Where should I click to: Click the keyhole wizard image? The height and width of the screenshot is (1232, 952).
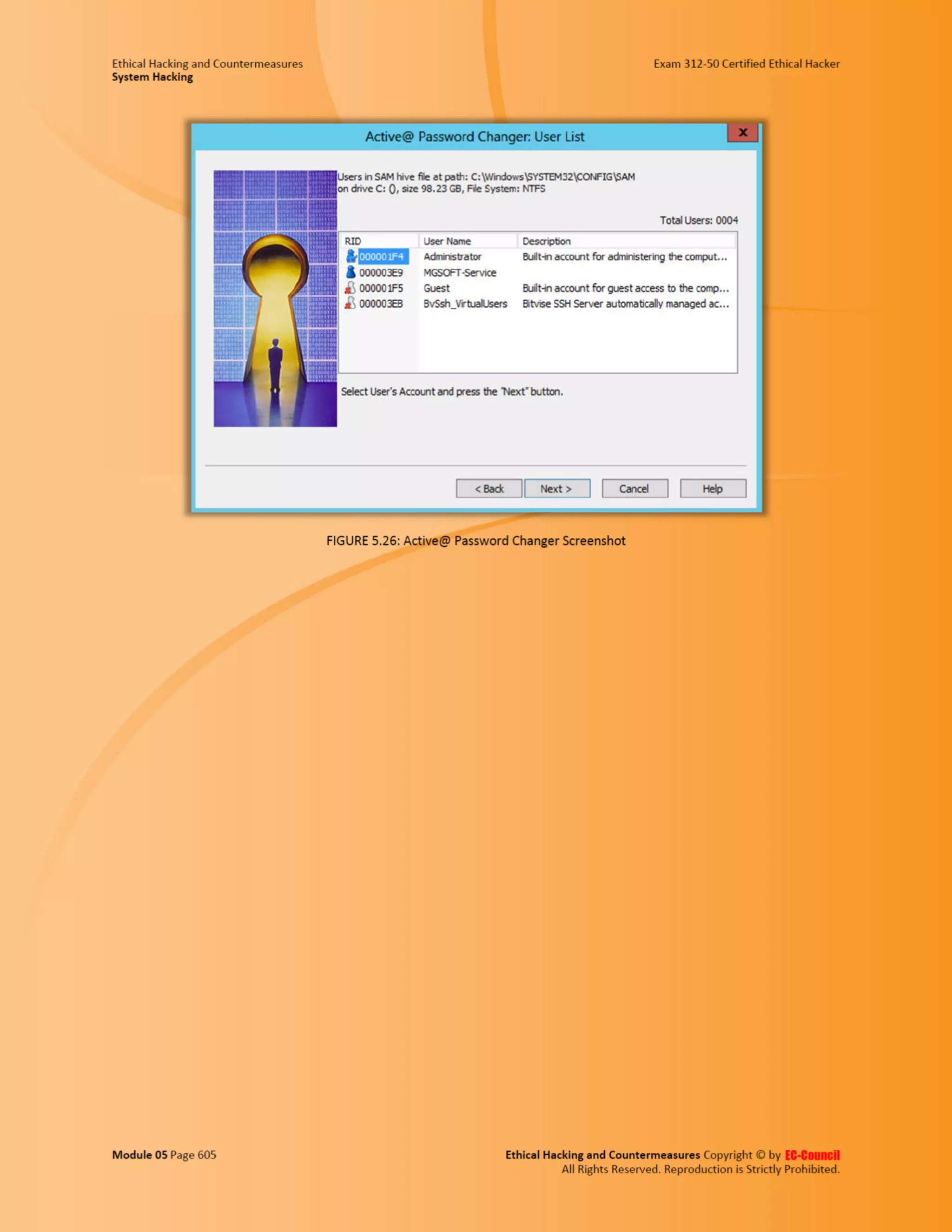click(275, 298)
